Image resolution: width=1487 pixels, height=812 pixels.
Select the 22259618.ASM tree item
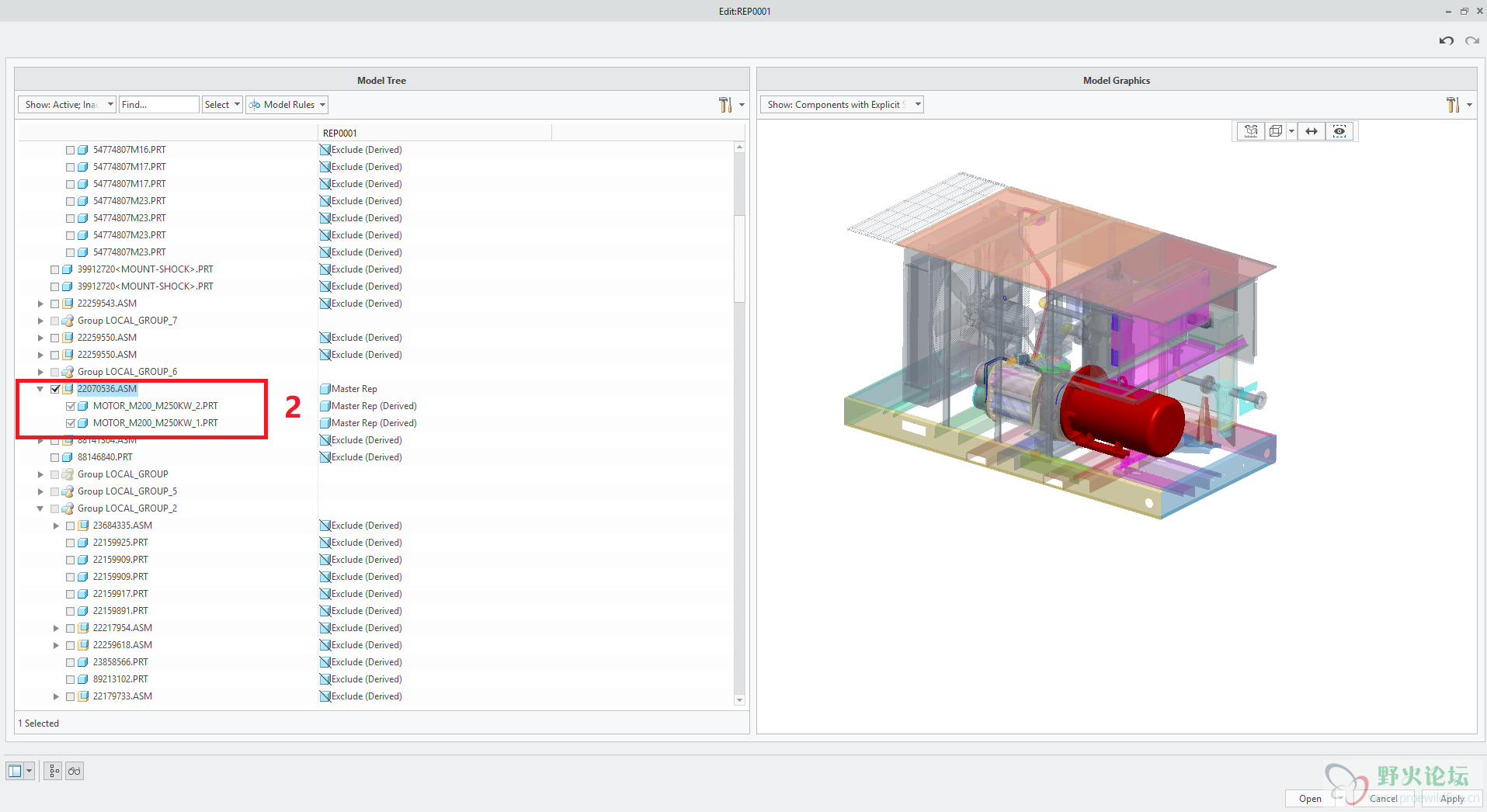pos(123,645)
